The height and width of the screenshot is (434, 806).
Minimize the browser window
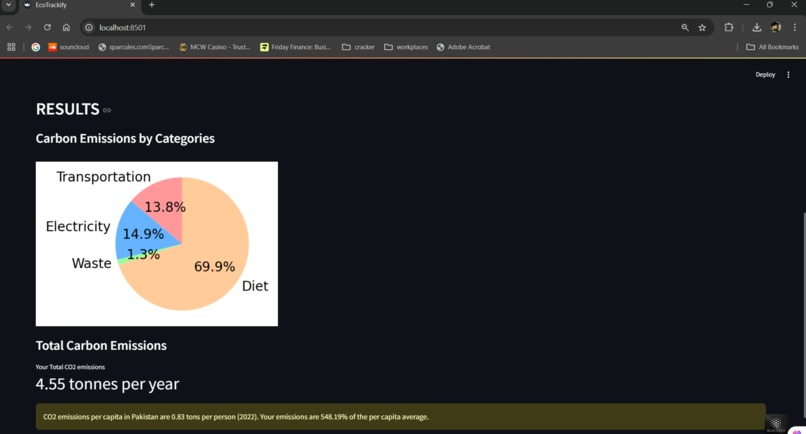(x=746, y=5)
